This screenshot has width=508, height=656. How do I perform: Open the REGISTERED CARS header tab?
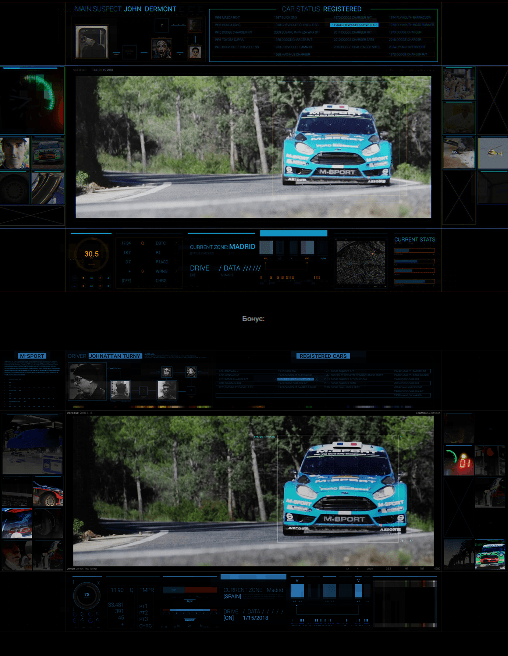tap(323, 356)
